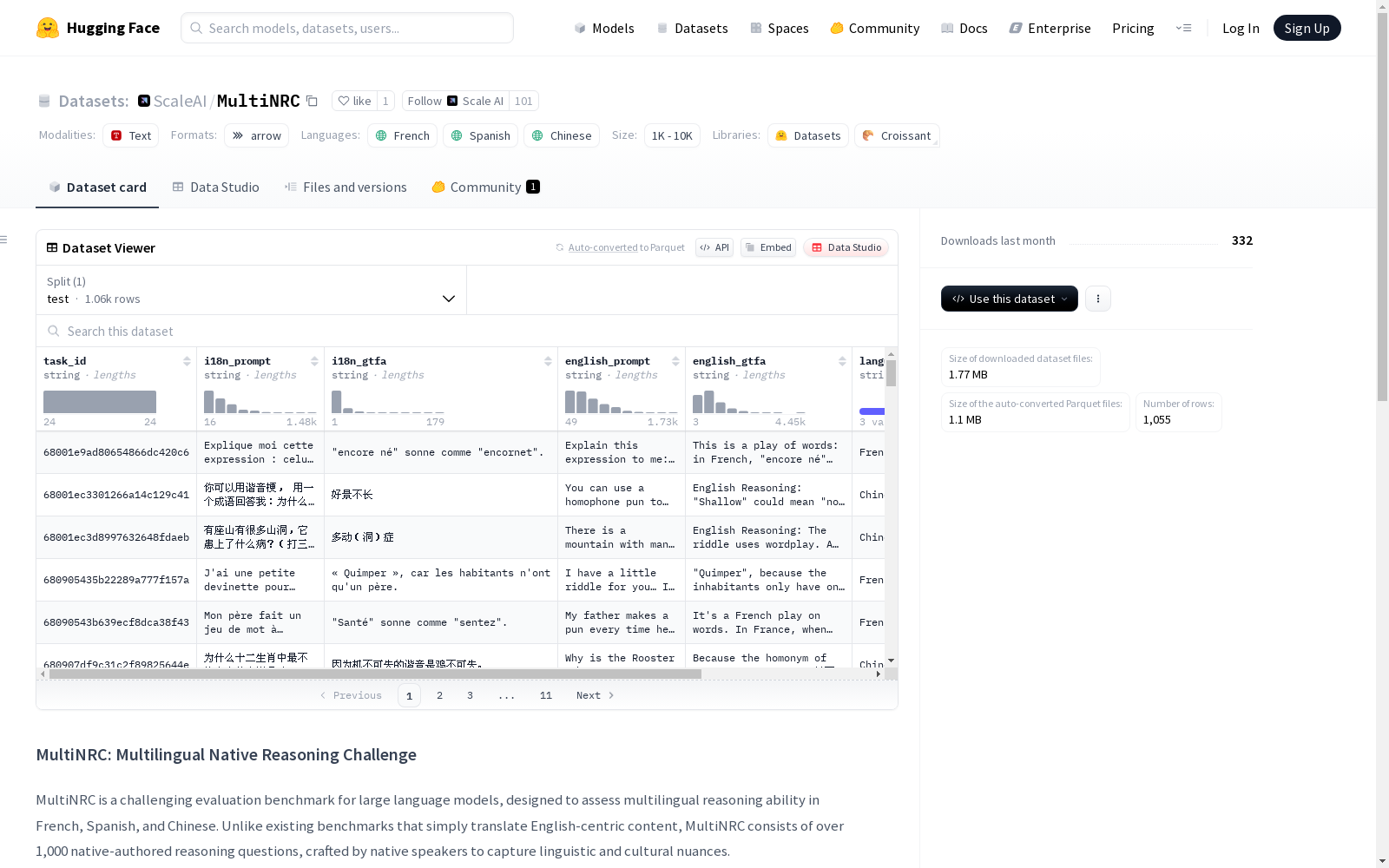Click the heart like button
This screenshot has height=868, width=1389.
(354, 101)
